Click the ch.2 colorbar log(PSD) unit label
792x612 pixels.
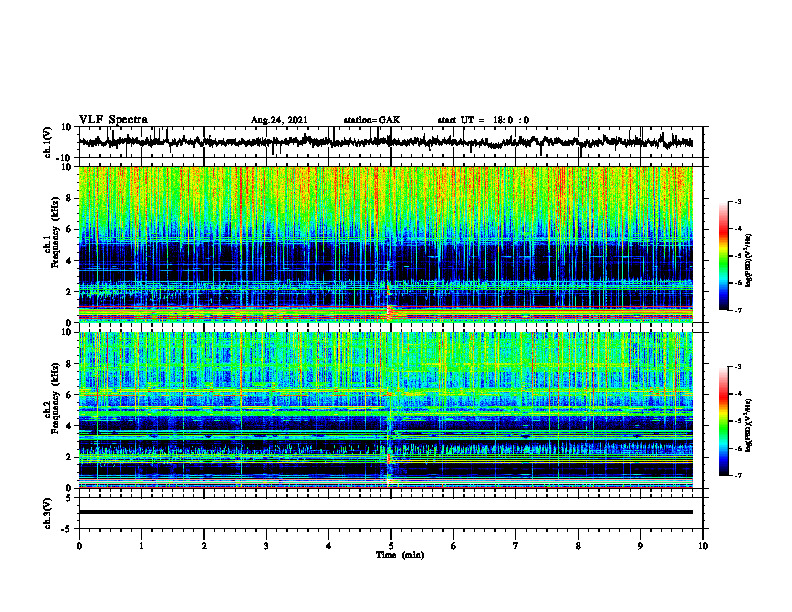(750, 425)
